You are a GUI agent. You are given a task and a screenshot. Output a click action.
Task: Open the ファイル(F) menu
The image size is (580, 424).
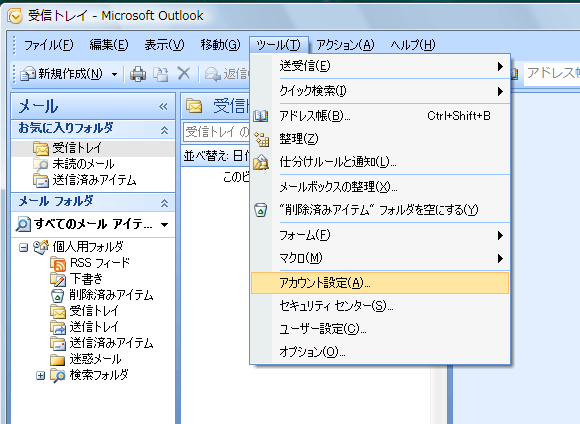(48, 45)
